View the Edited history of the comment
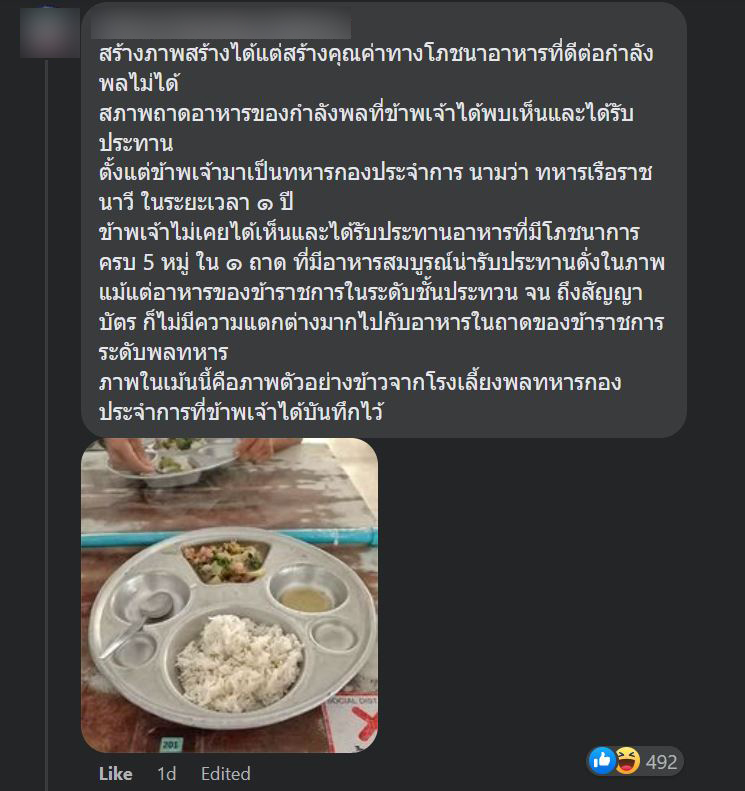 tap(225, 774)
